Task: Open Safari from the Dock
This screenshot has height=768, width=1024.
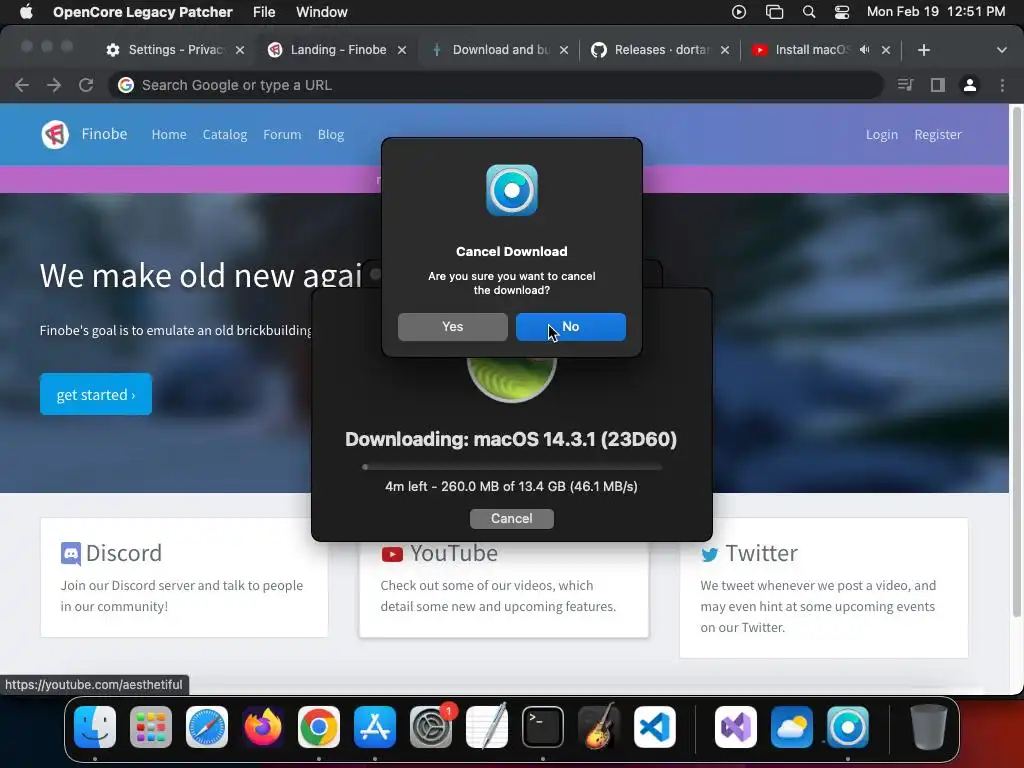Action: pos(207,727)
